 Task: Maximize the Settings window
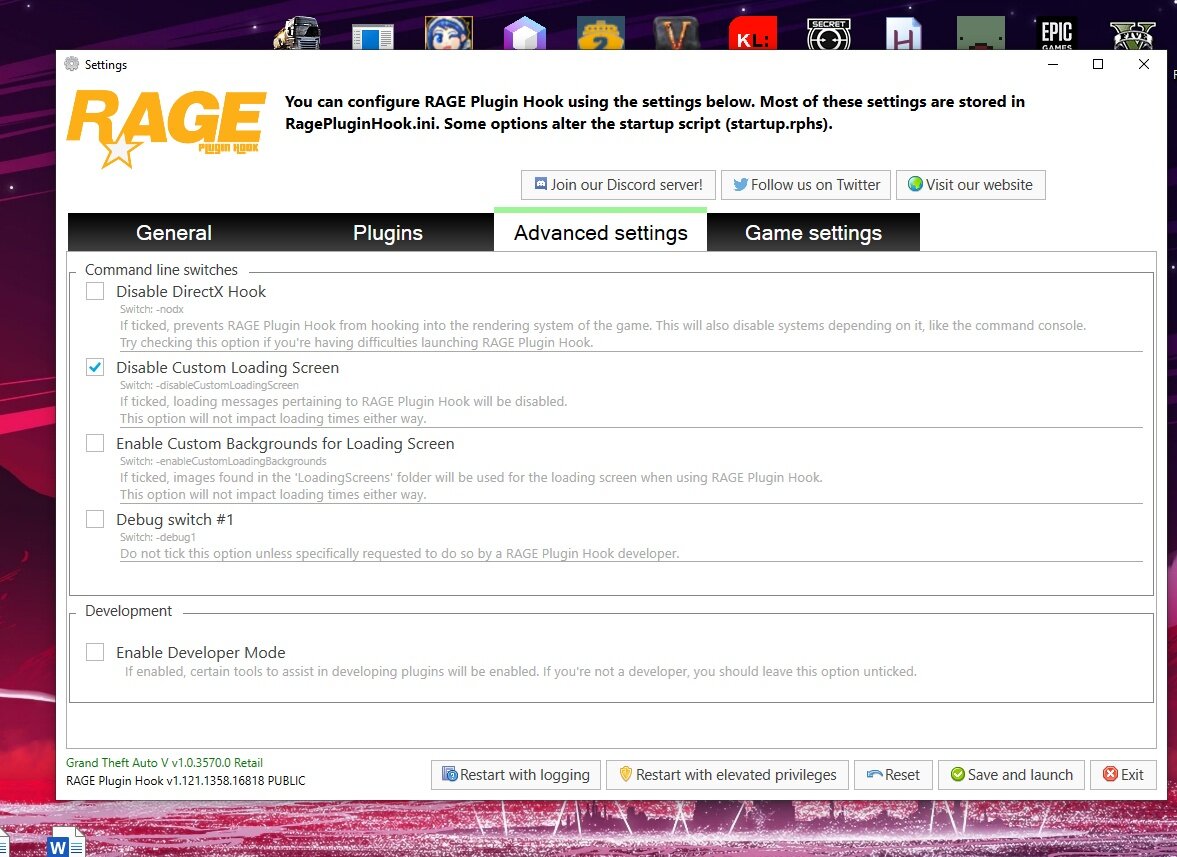1097,64
